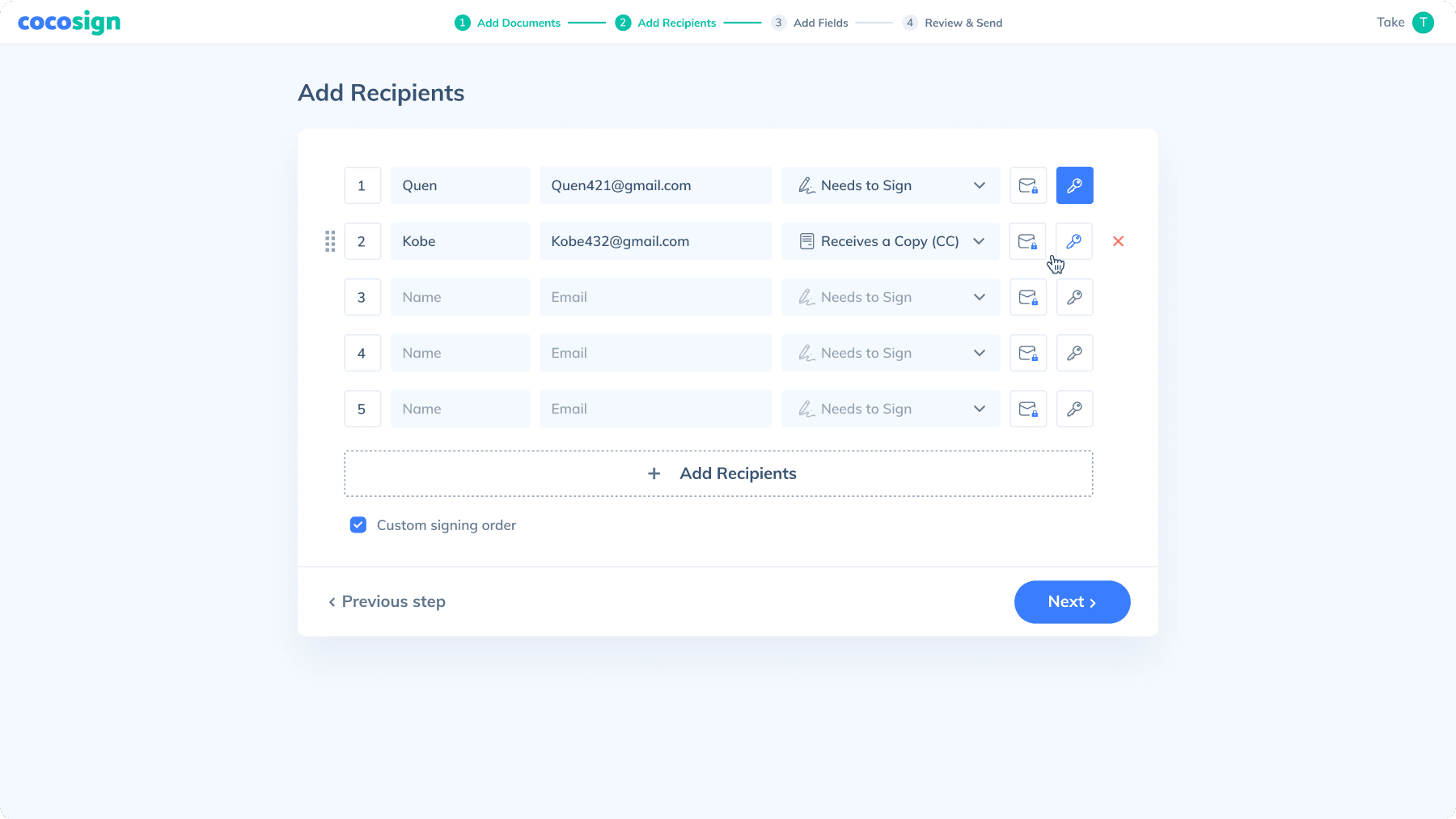Screen dimensions: 1456x819
Task: Click the envelope icon in row 3
Action: 1028,297
